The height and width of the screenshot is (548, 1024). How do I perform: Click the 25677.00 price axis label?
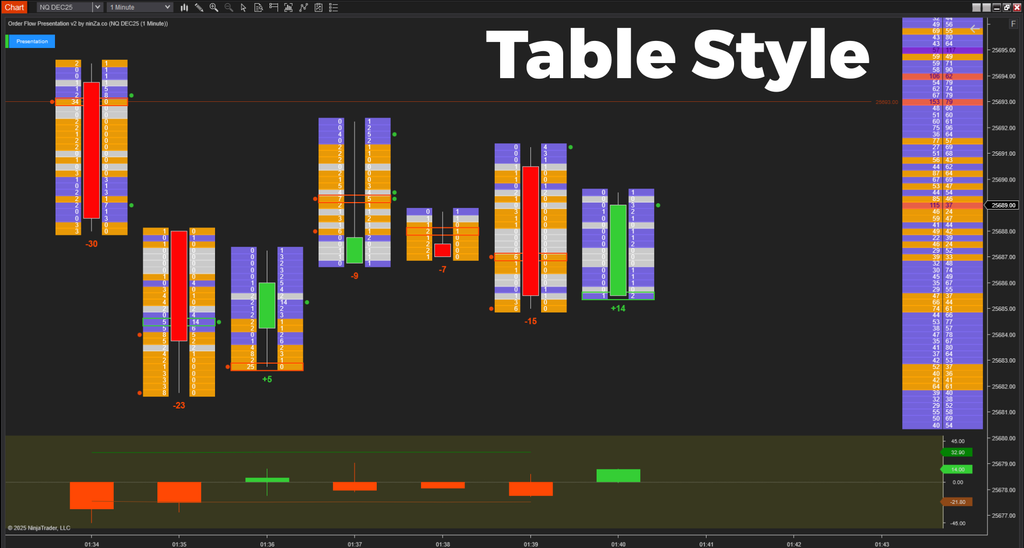1002,515
